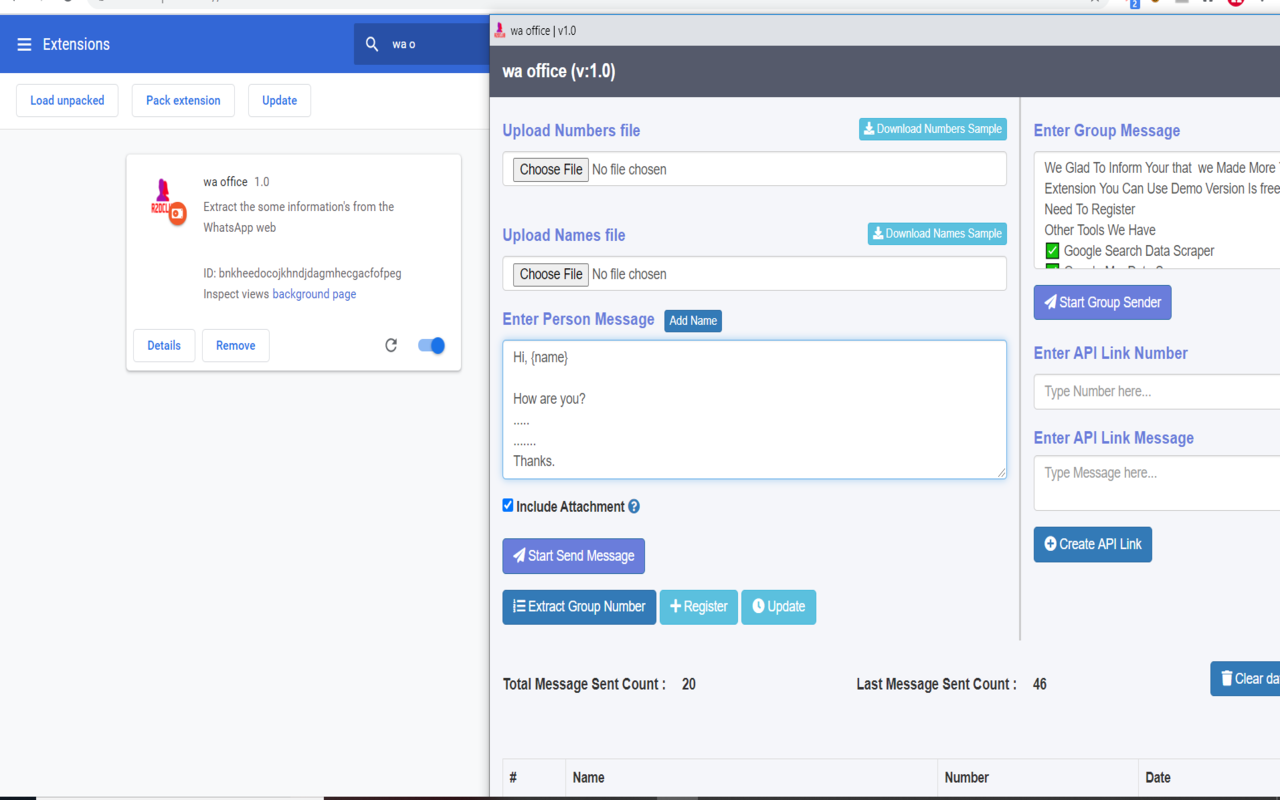Click the Upload Names file heading

[x=564, y=236]
